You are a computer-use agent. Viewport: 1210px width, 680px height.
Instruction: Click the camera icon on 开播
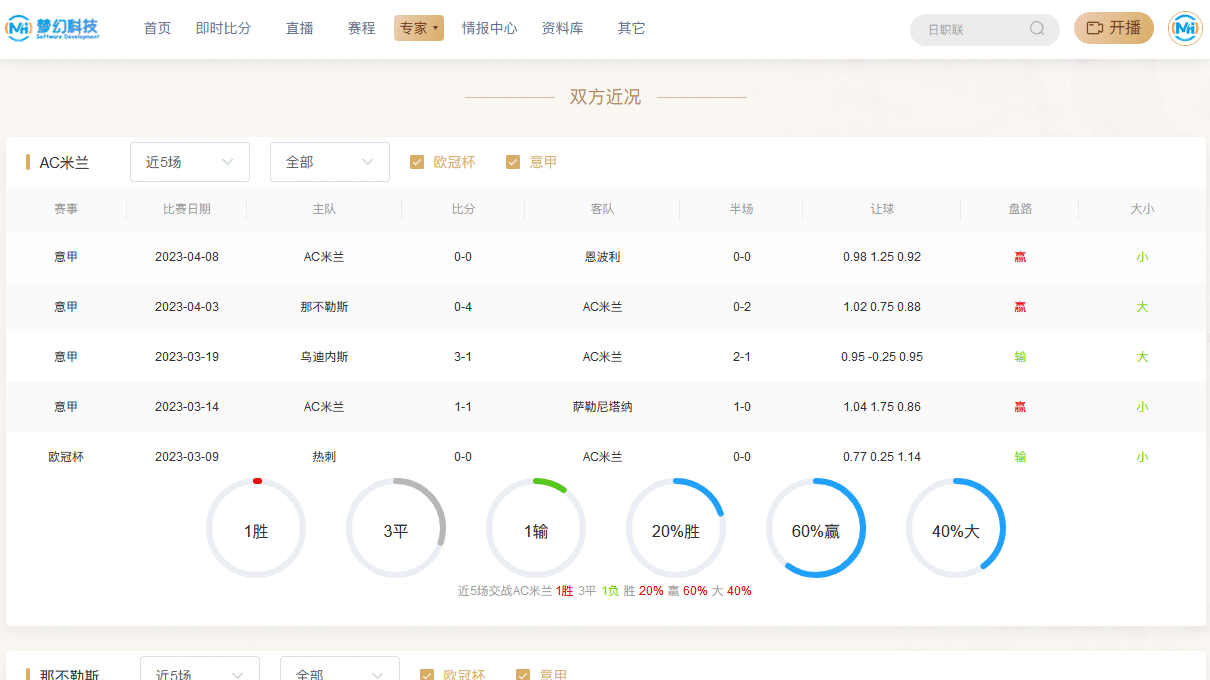[1095, 28]
